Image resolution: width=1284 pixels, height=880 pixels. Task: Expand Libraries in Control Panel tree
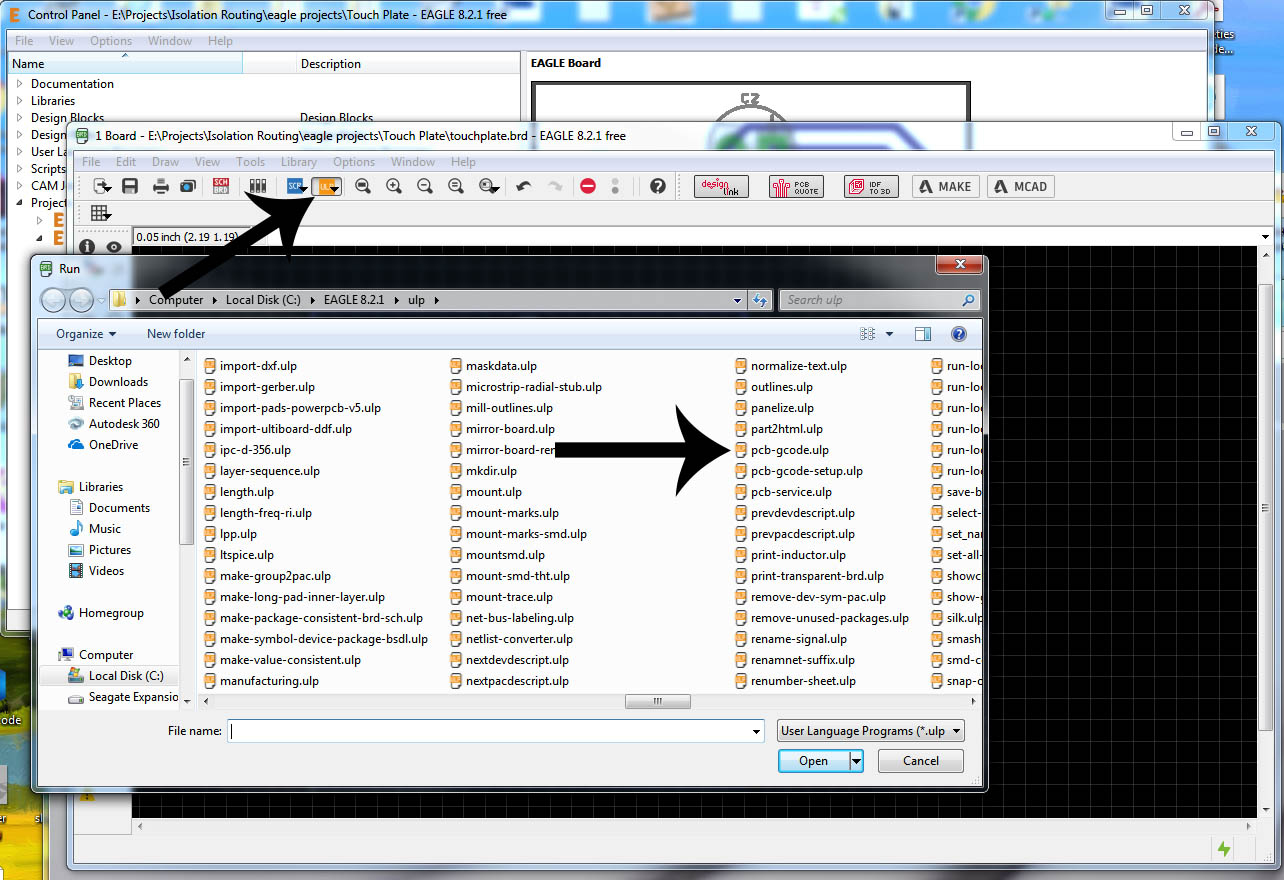tap(20, 101)
